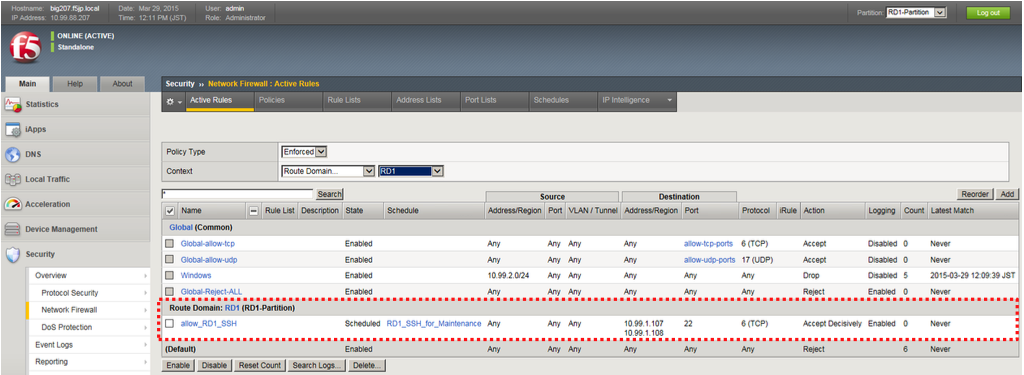This screenshot has height=375, width=1024.
Task: Open the DNS globe icon
Action: 13,154
